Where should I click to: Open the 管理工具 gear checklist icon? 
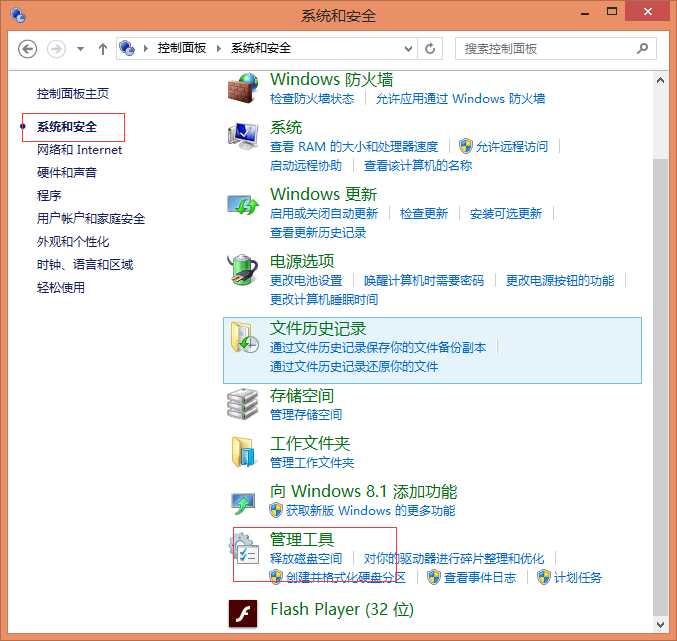point(244,548)
